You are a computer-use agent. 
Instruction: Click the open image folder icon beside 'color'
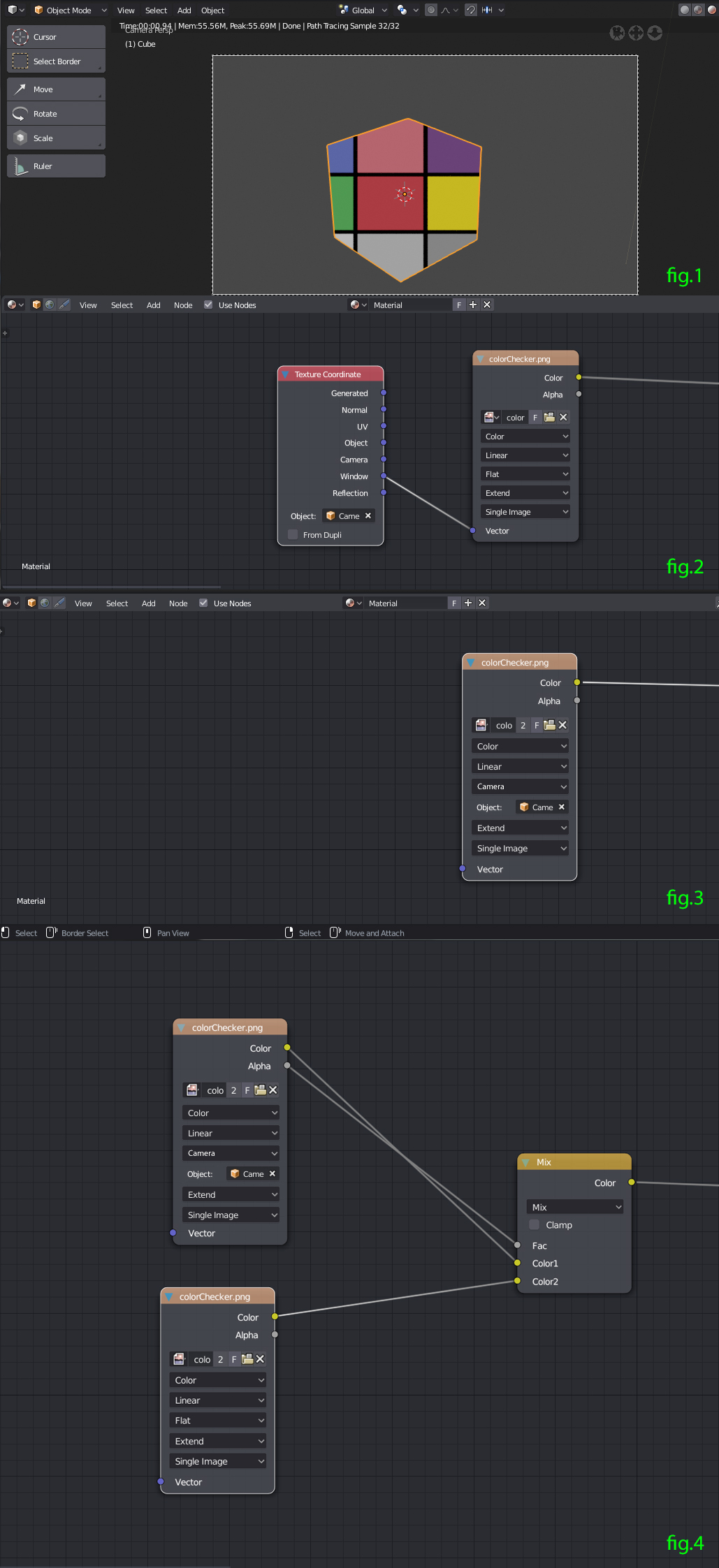click(x=549, y=417)
